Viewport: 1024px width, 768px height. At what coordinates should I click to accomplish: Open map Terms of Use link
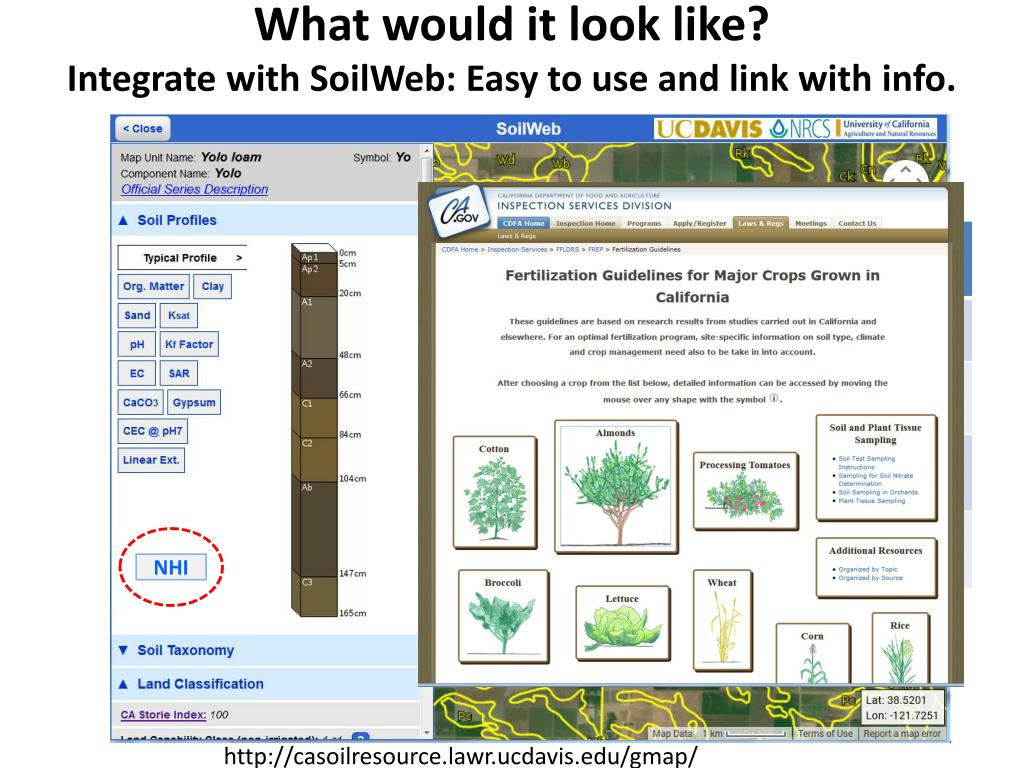(x=825, y=733)
